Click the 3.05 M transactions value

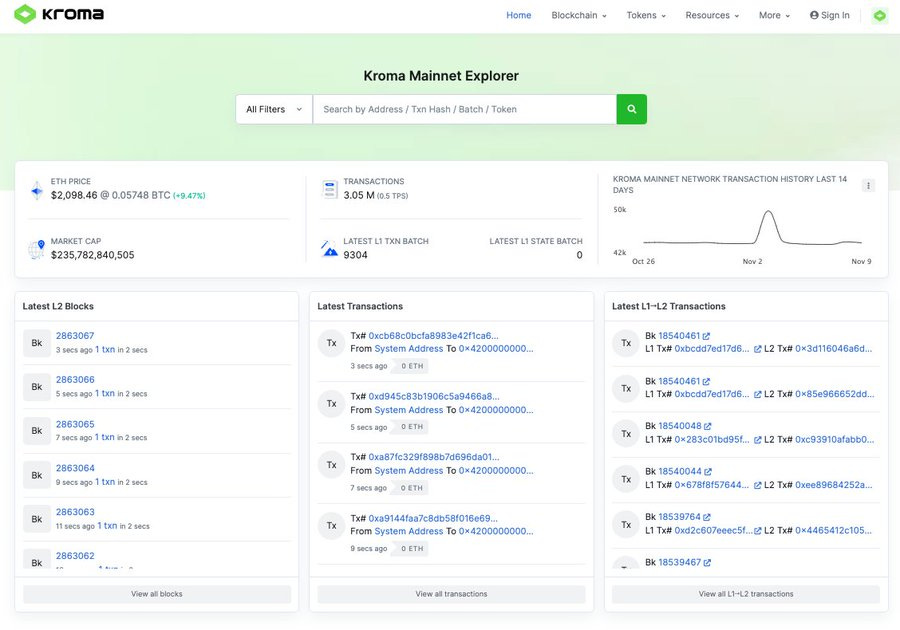click(x=359, y=195)
